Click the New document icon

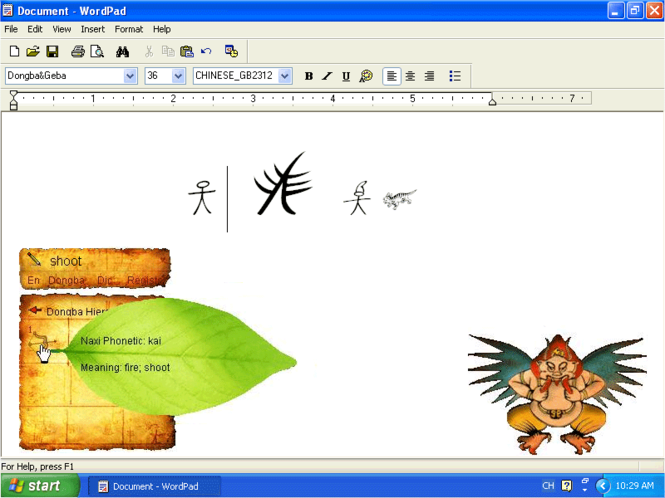tap(14, 52)
